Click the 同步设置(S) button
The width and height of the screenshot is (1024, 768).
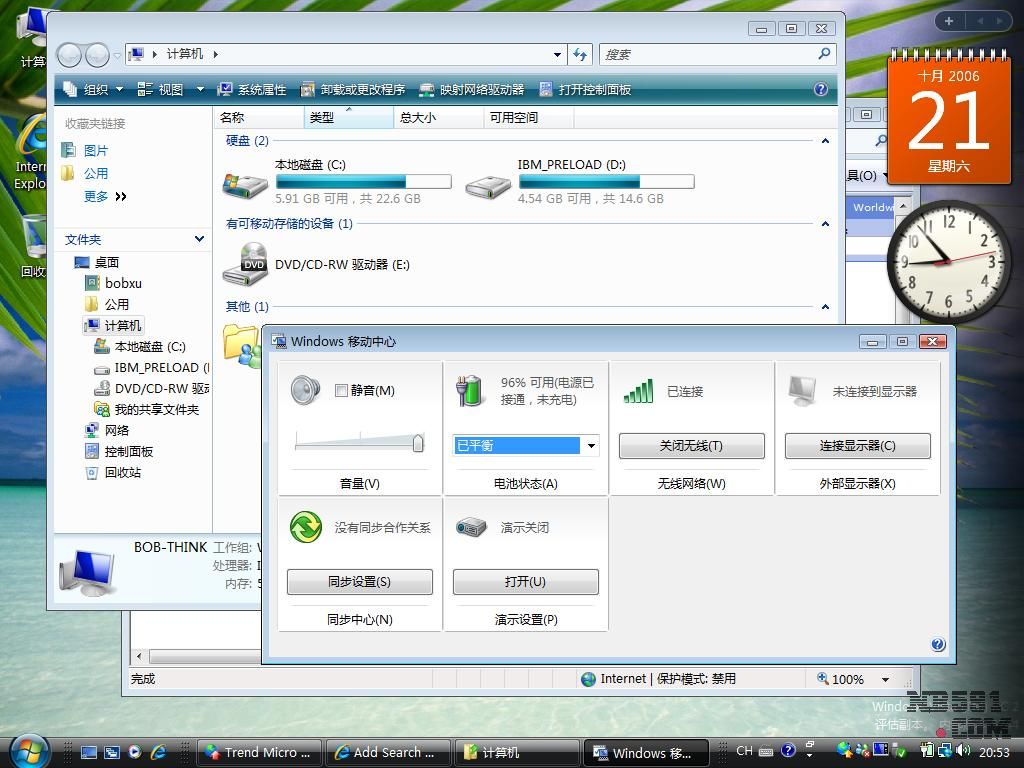click(359, 582)
